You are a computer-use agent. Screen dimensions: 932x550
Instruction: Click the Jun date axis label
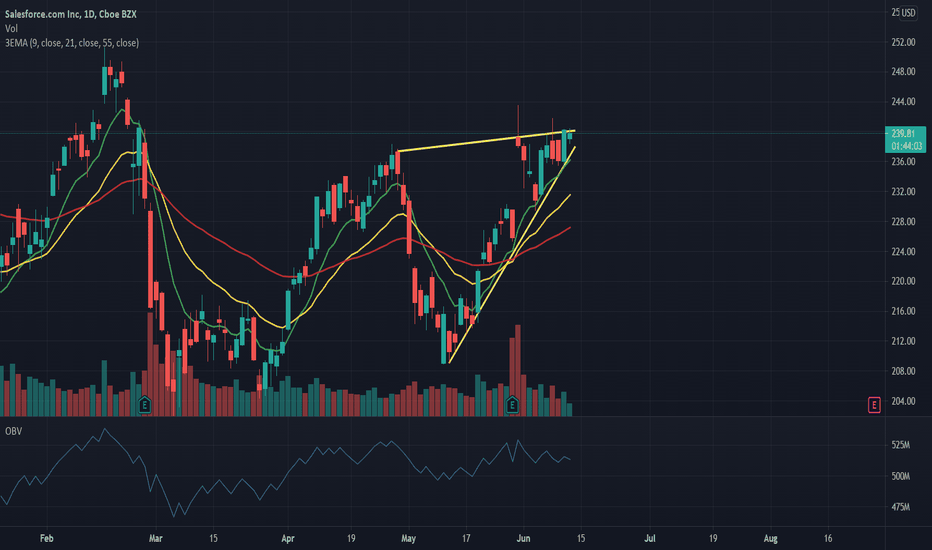(x=523, y=539)
